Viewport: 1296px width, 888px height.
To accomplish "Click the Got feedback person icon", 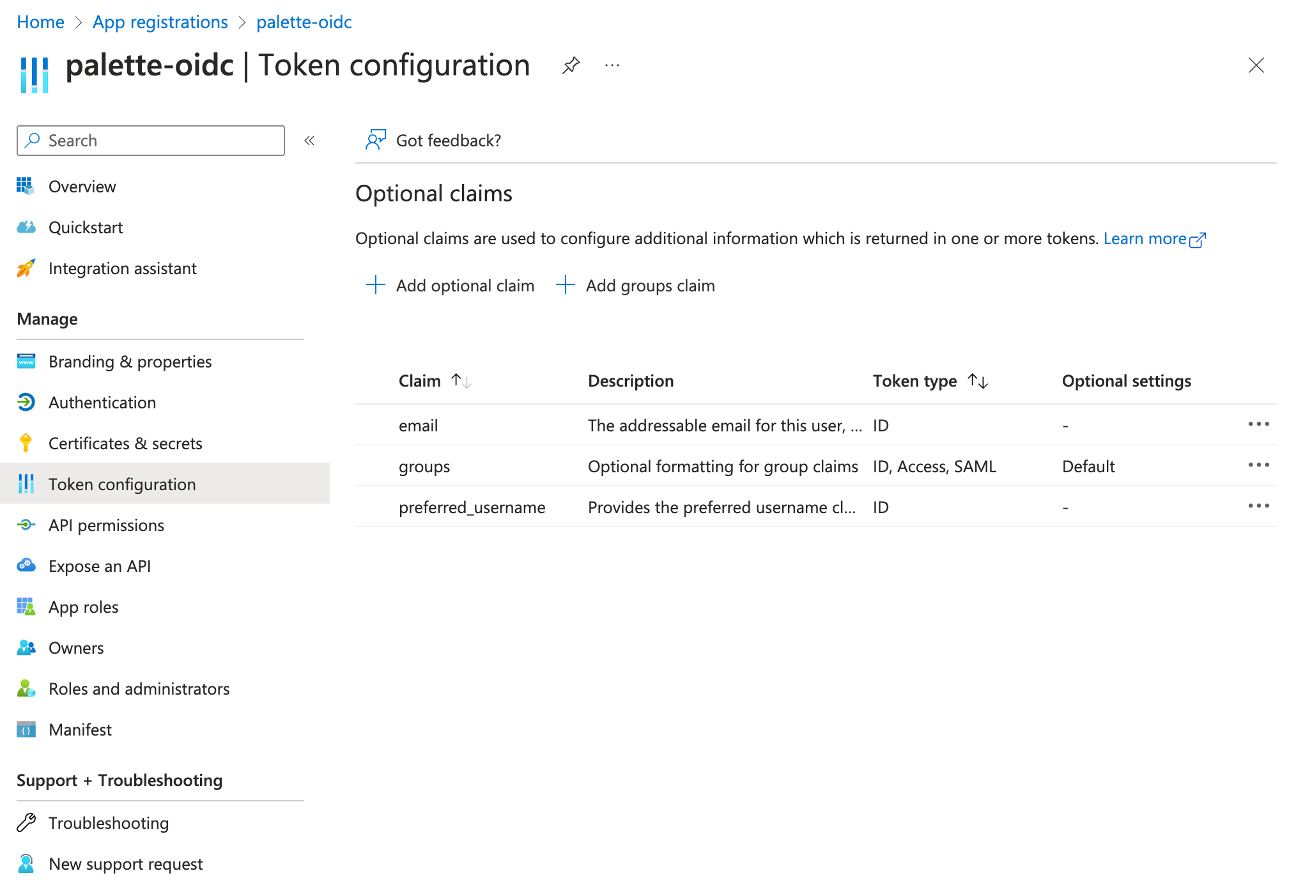I will (375, 140).
